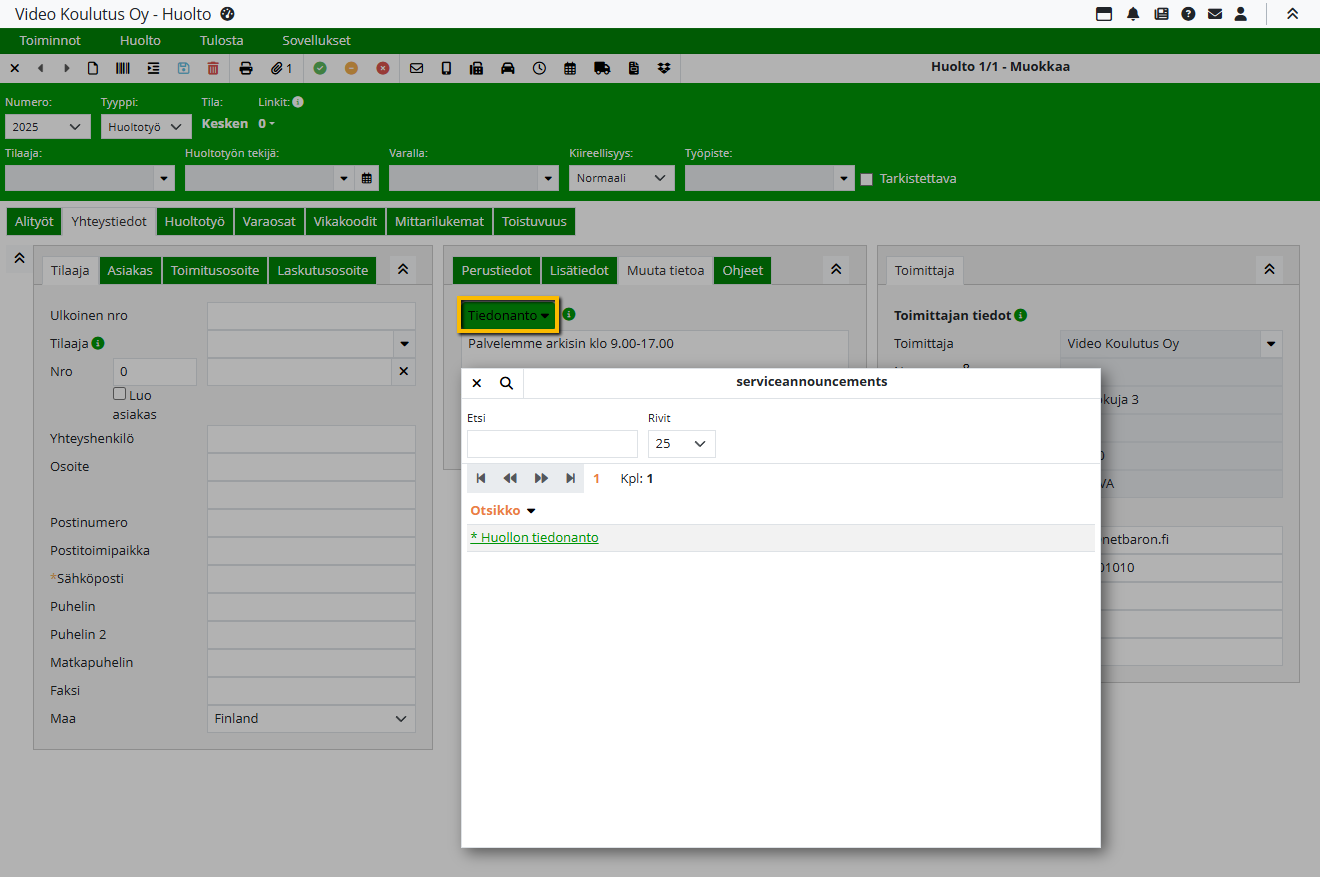Check the Luo asiakas checkbox
The image size is (1320, 877).
point(120,394)
